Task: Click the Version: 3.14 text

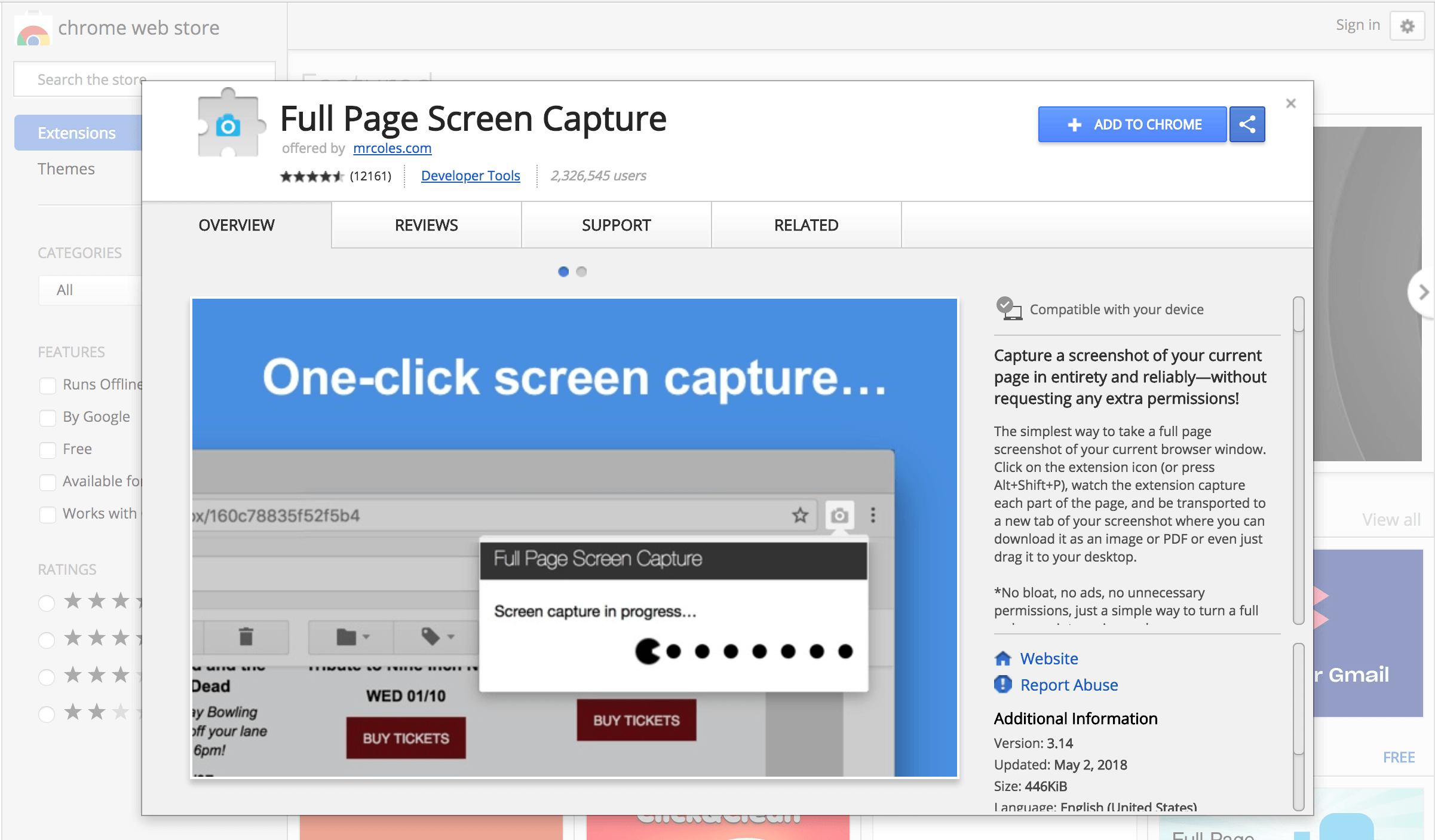Action: (1034, 743)
